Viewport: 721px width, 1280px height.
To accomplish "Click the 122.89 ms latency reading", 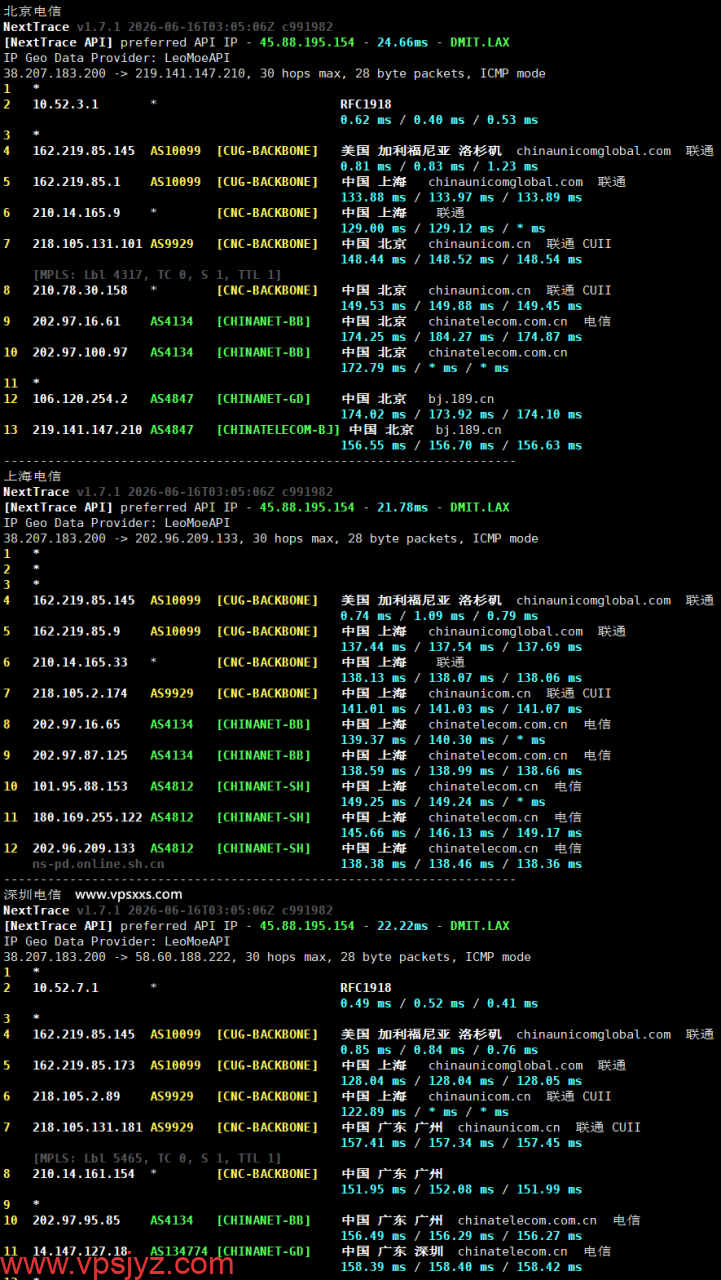I will (x=374, y=1111).
